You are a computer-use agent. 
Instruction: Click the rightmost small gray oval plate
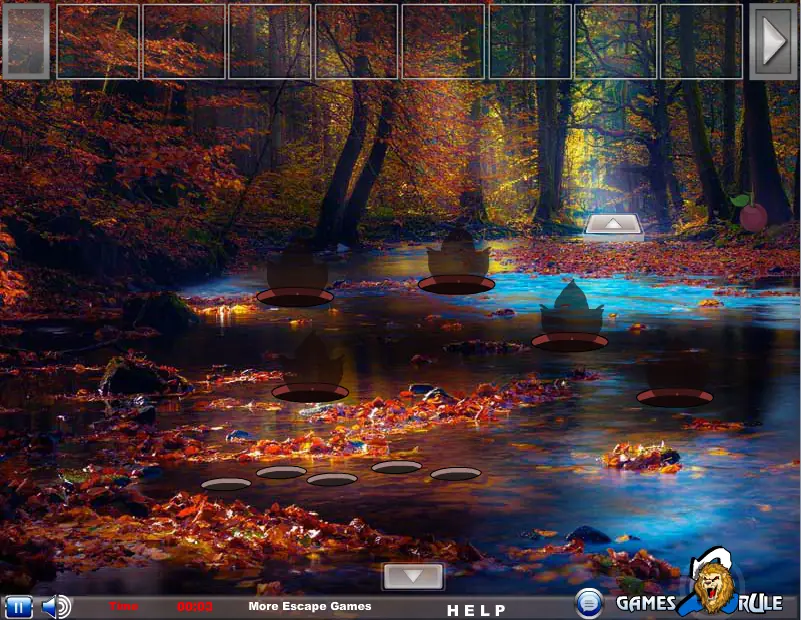click(455, 474)
